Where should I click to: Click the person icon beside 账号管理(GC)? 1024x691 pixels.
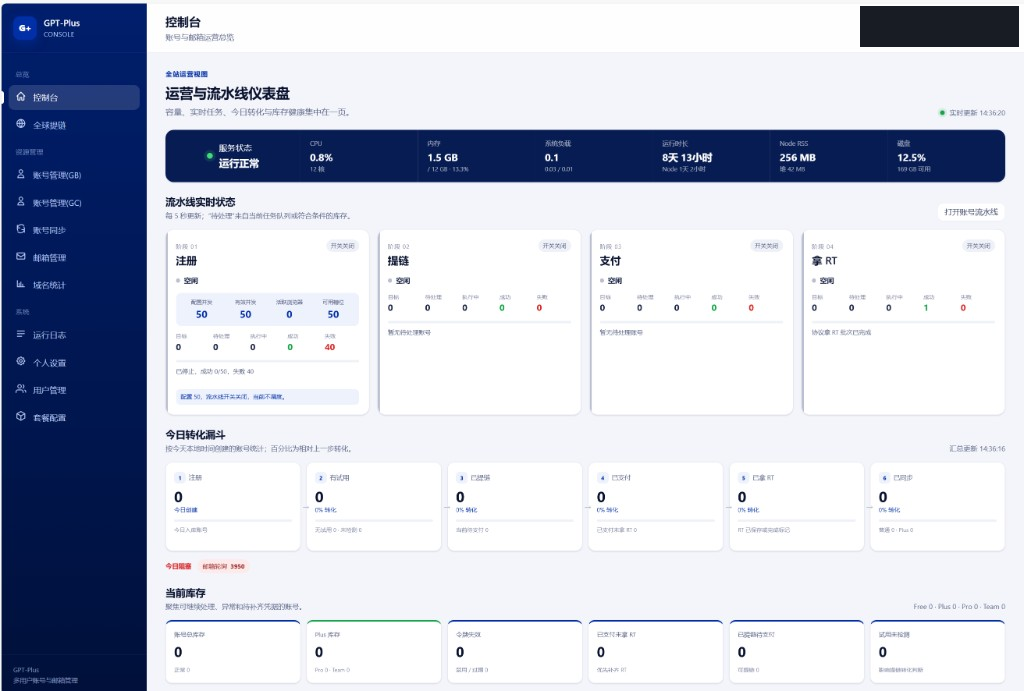(21, 202)
